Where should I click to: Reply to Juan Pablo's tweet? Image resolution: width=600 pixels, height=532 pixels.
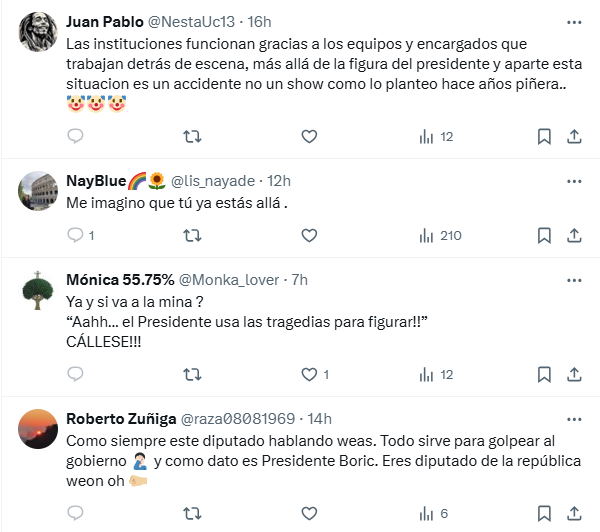75,137
